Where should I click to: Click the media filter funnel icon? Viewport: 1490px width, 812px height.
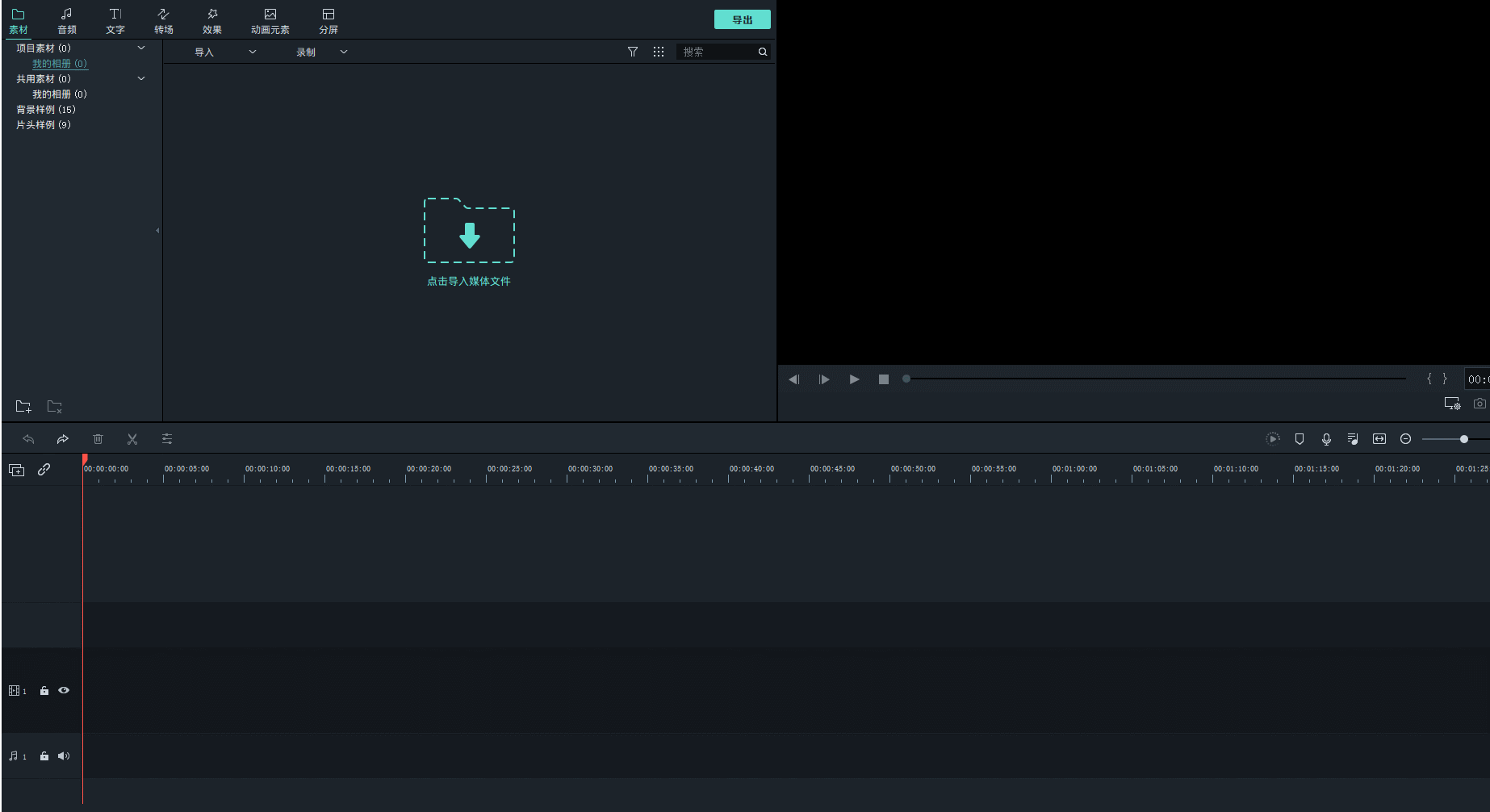(633, 52)
